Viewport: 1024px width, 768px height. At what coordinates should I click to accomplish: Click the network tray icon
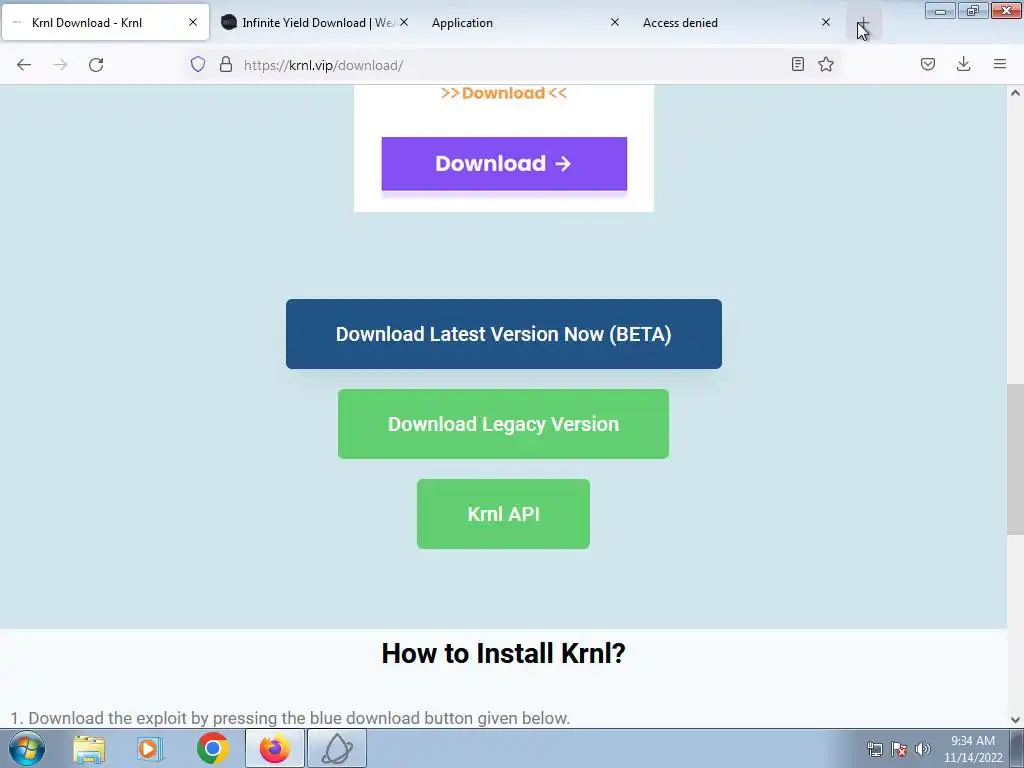coord(874,749)
